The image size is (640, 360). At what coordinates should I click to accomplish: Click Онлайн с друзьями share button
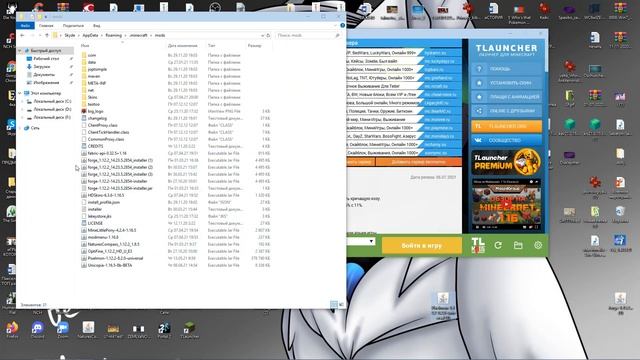(506, 111)
